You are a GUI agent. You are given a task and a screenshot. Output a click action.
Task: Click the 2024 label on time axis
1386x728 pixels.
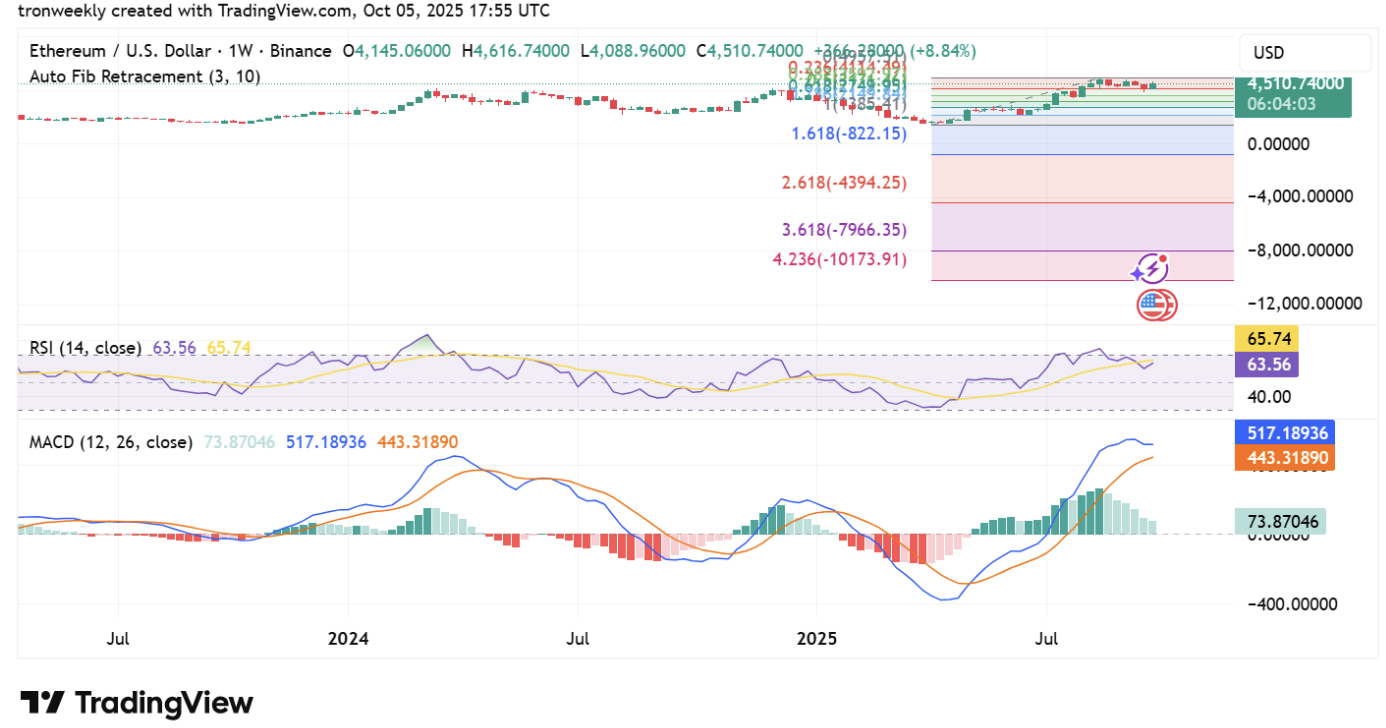point(348,637)
